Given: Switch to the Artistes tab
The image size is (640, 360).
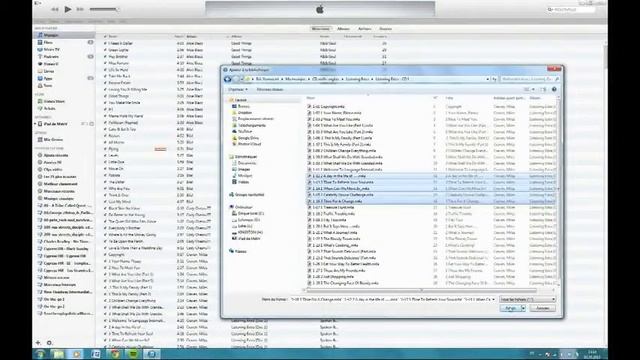Looking at the screenshot, I should pyautogui.click(x=364, y=29).
